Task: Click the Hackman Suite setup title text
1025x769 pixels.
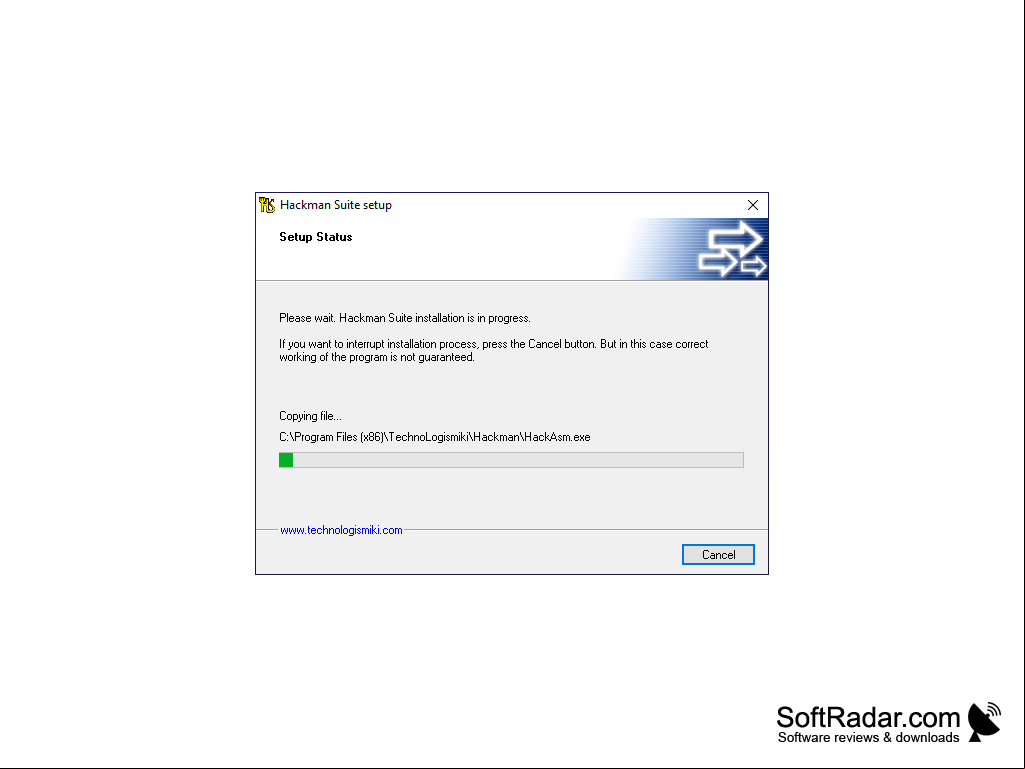Action: [x=336, y=205]
